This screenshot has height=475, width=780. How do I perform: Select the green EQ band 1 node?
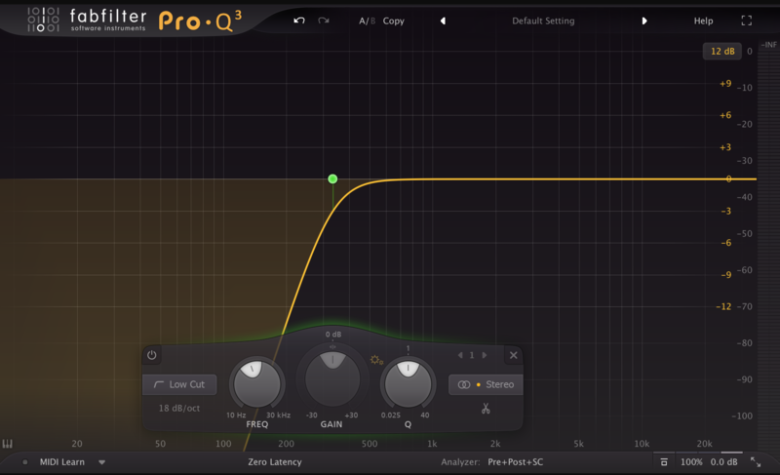click(x=333, y=179)
